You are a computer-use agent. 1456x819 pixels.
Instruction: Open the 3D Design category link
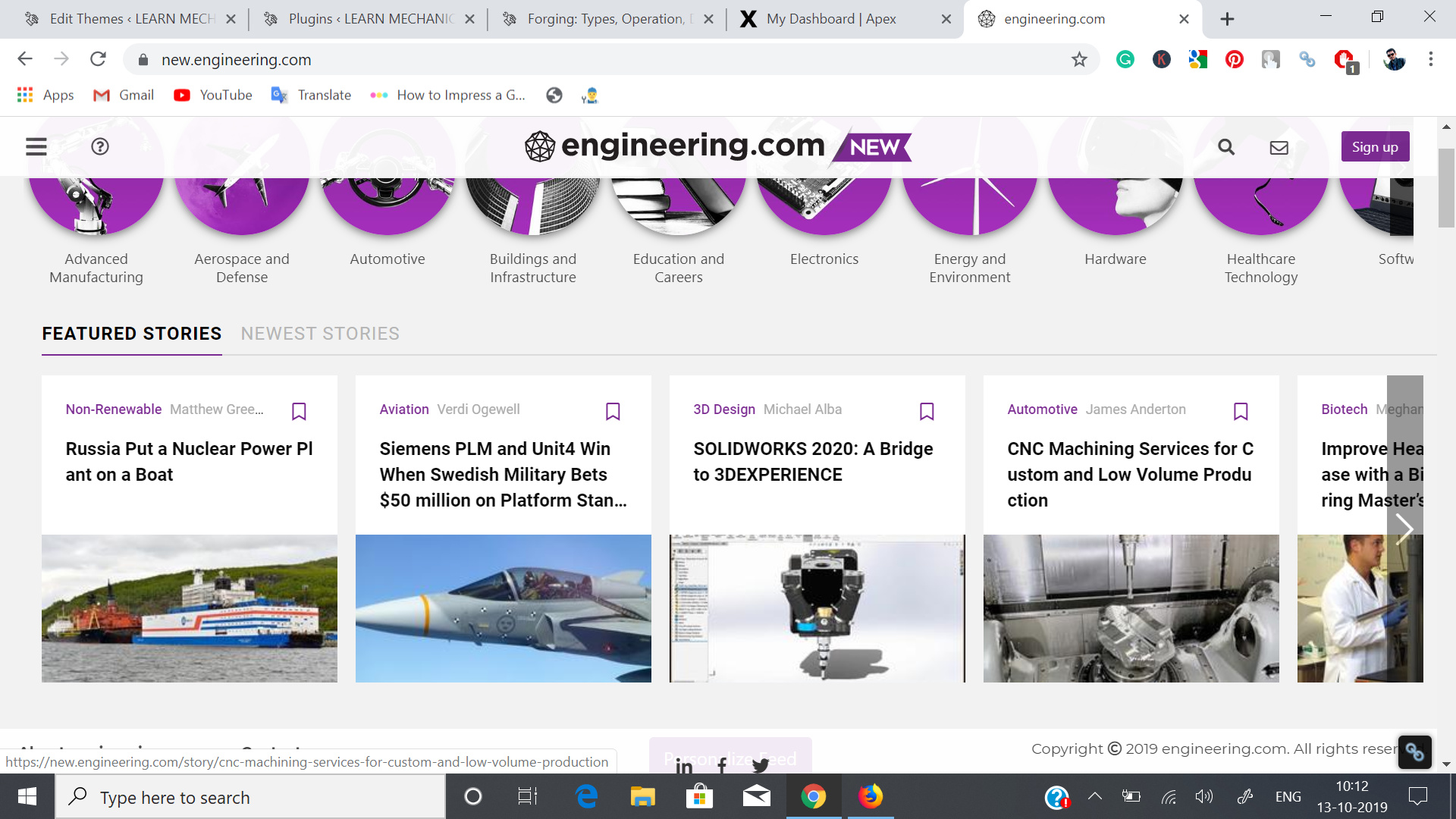tap(724, 409)
